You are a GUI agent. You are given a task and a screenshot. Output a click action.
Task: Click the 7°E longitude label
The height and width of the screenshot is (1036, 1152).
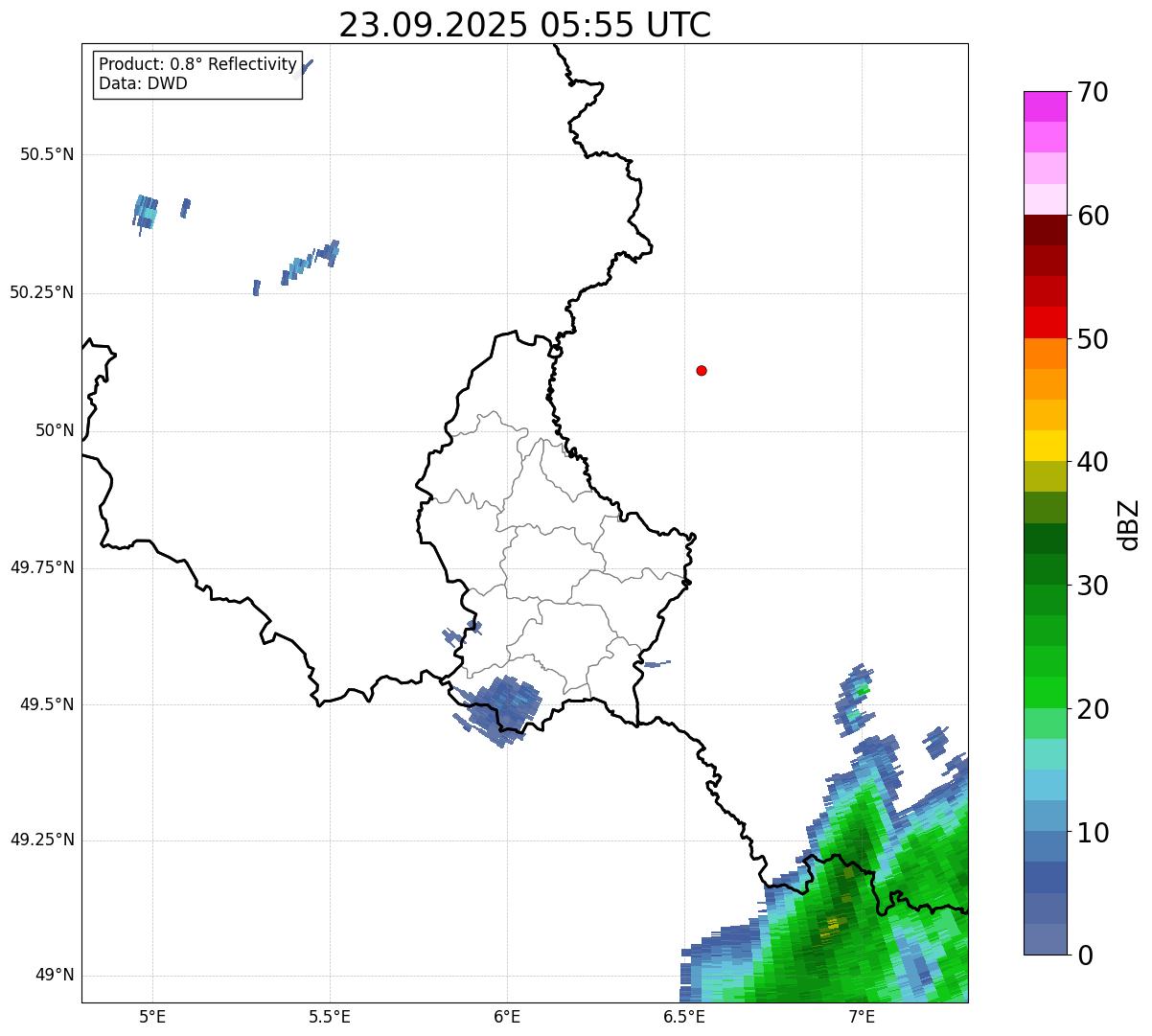862,1016
